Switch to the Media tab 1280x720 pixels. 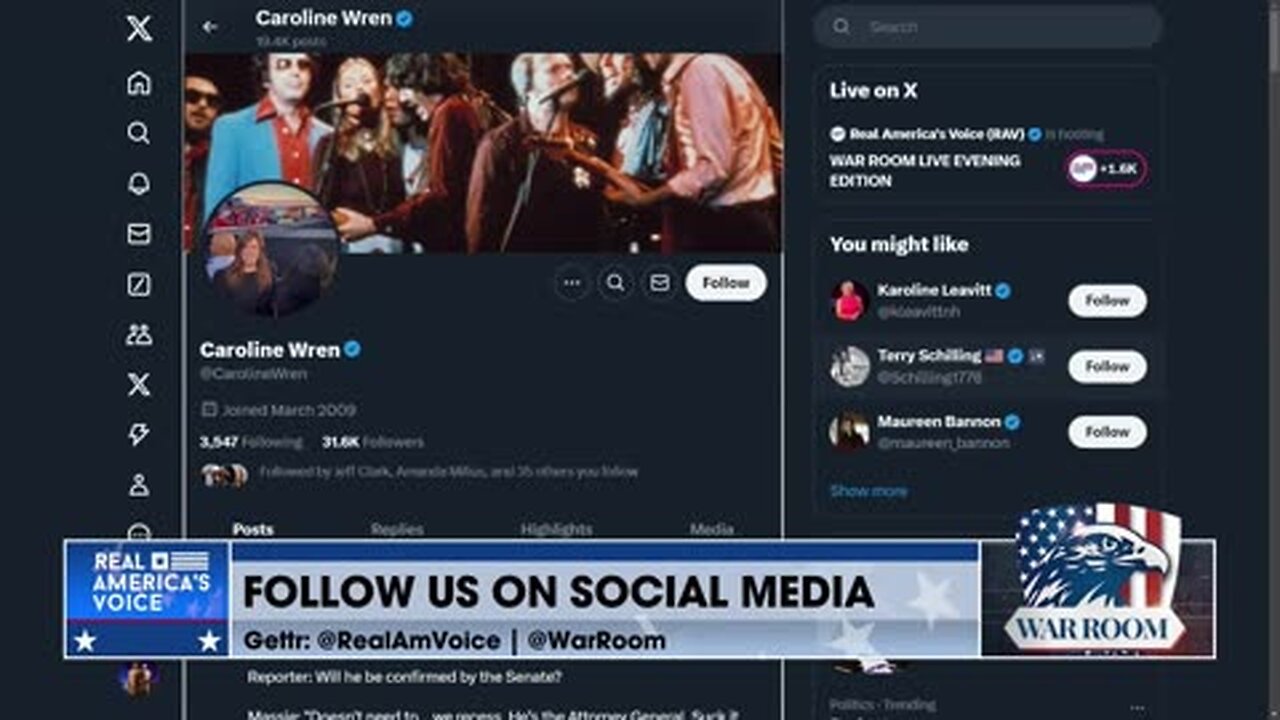[x=712, y=529]
